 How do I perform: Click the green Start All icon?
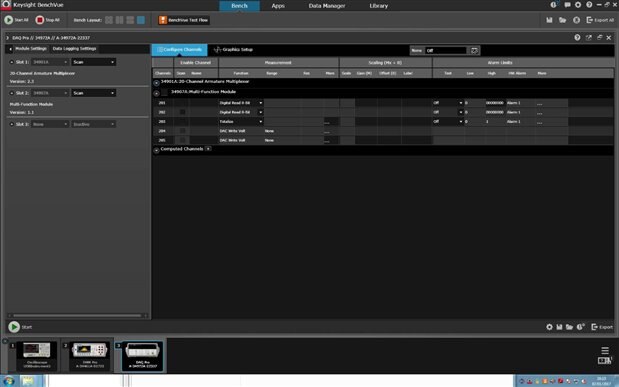(x=9, y=20)
